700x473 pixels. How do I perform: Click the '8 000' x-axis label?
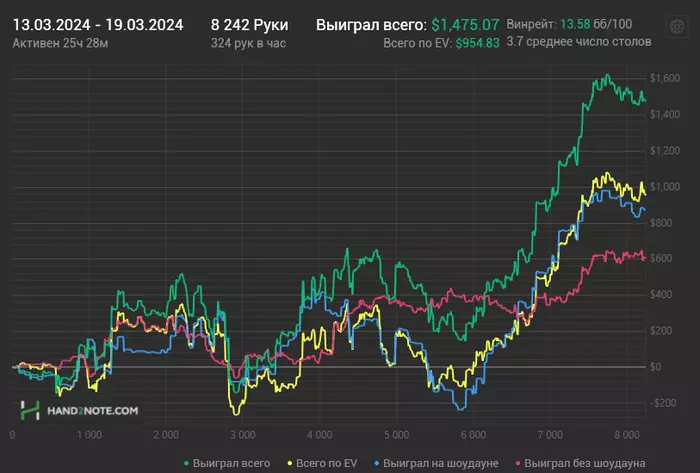[x=627, y=435]
